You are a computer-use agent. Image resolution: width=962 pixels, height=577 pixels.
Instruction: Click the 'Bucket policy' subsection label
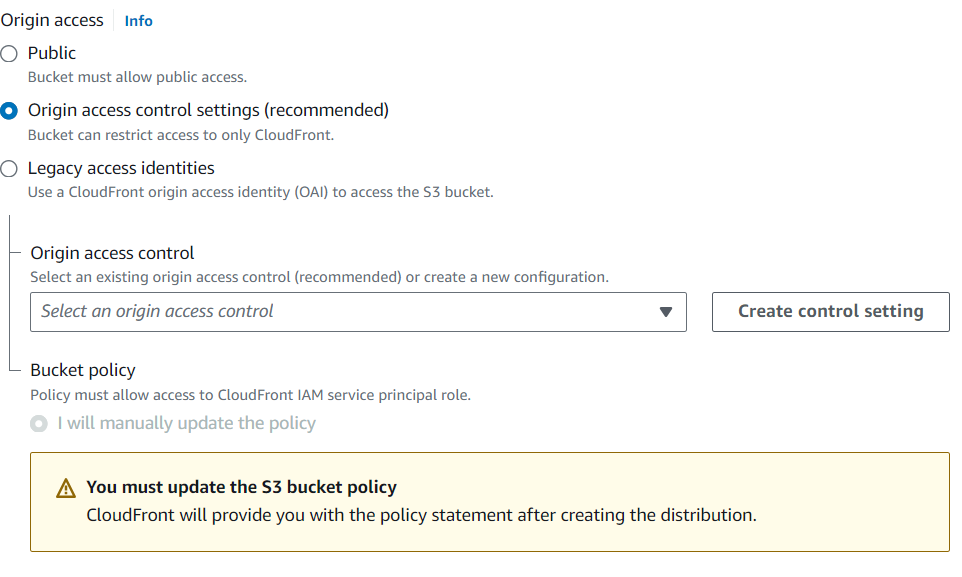pyautogui.click(x=83, y=370)
